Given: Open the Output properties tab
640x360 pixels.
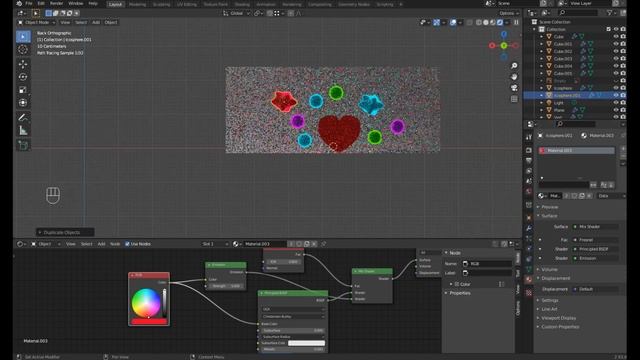Looking at the screenshot, I should [529, 160].
